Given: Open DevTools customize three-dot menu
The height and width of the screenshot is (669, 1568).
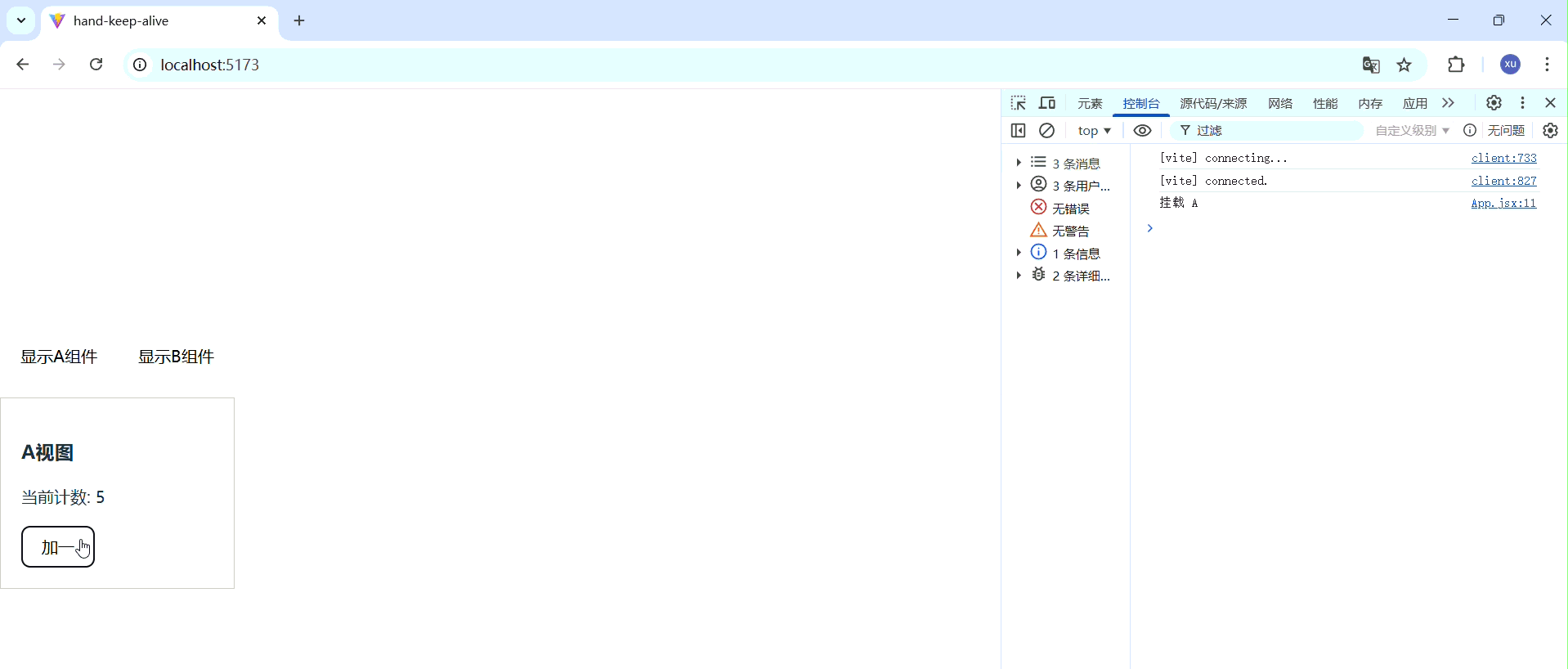Looking at the screenshot, I should [1522, 103].
